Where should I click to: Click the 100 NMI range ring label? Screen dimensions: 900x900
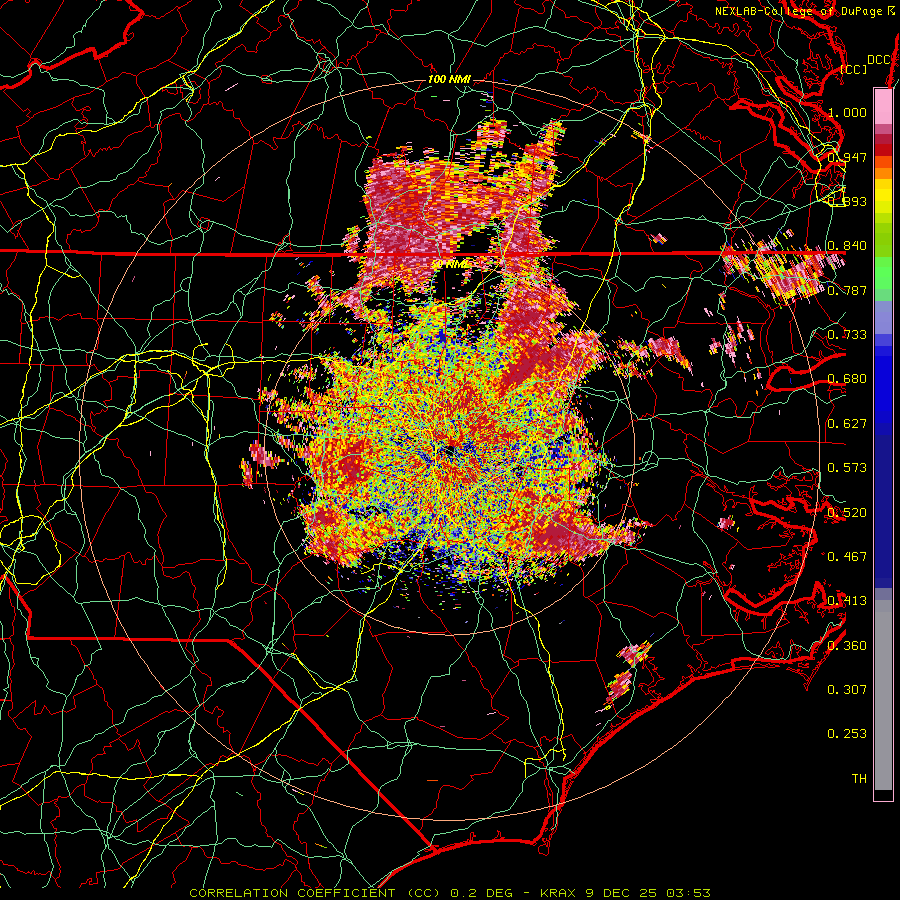(449, 79)
